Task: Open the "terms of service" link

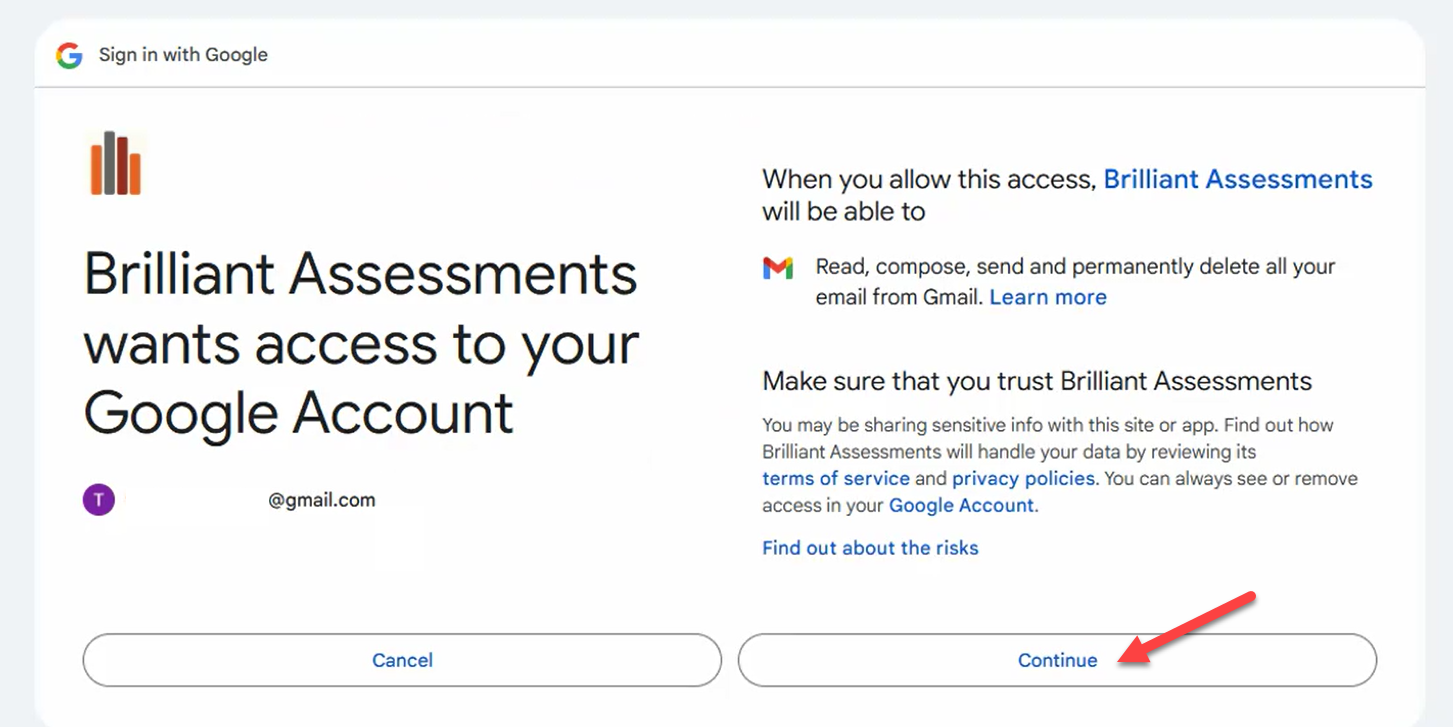Action: pos(835,478)
